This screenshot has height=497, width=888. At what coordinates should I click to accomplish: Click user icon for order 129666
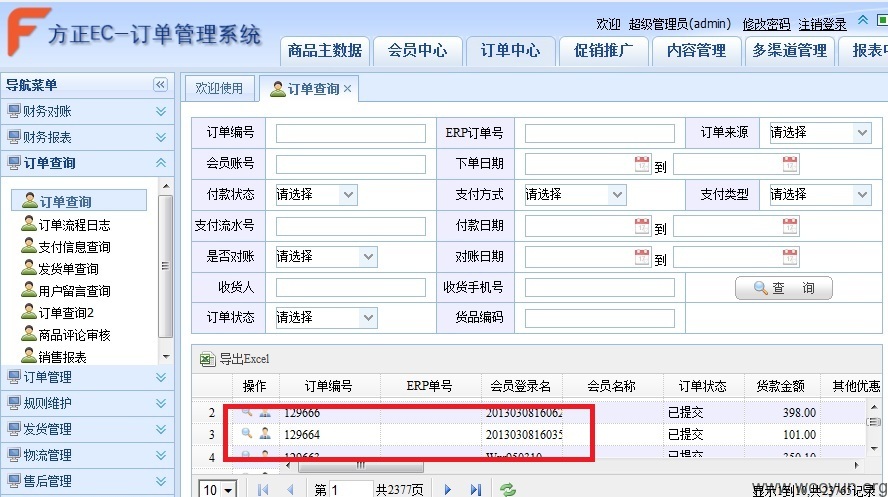(264, 412)
